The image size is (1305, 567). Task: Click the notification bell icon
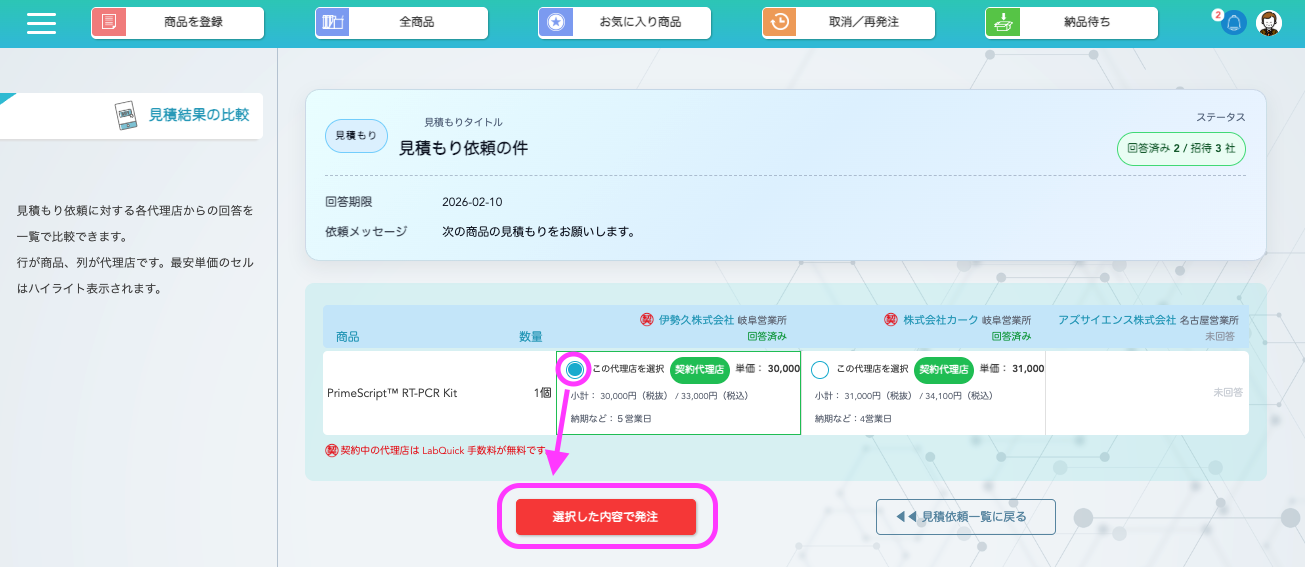pyautogui.click(x=1235, y=23)
